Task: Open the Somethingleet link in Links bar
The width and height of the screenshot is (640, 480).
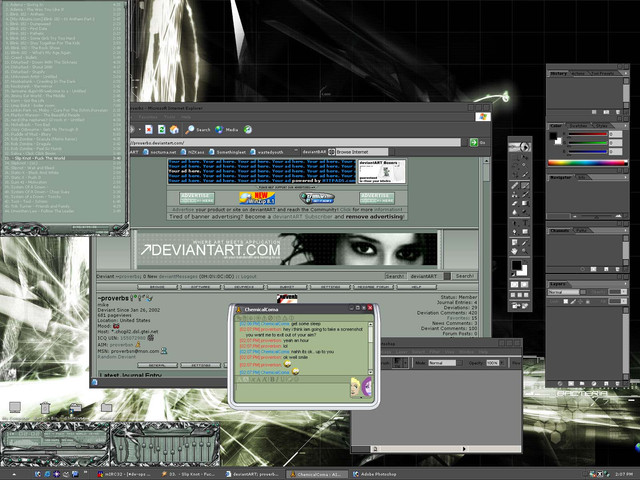Action: 227,152
